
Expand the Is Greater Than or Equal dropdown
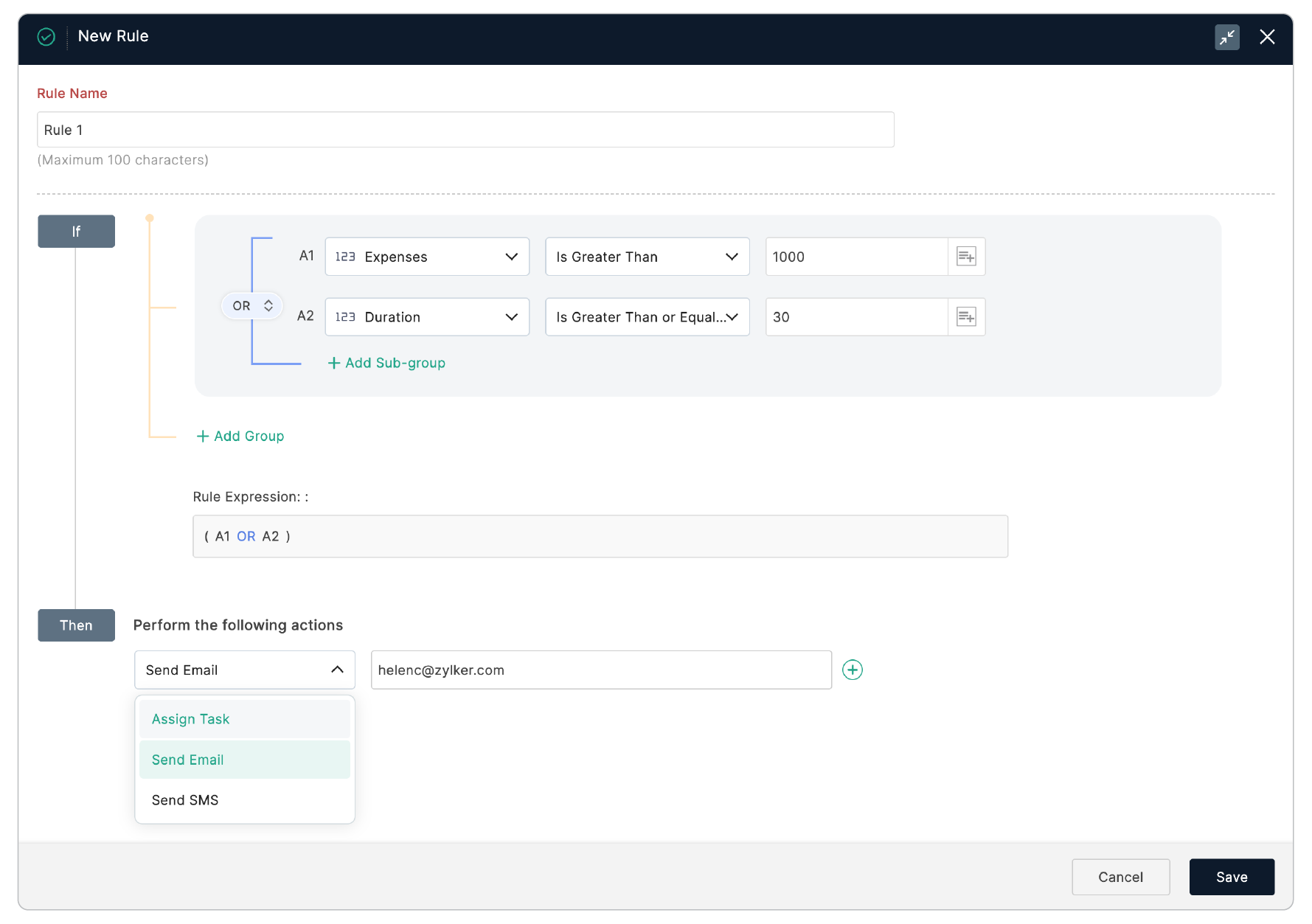pos(648,317)
